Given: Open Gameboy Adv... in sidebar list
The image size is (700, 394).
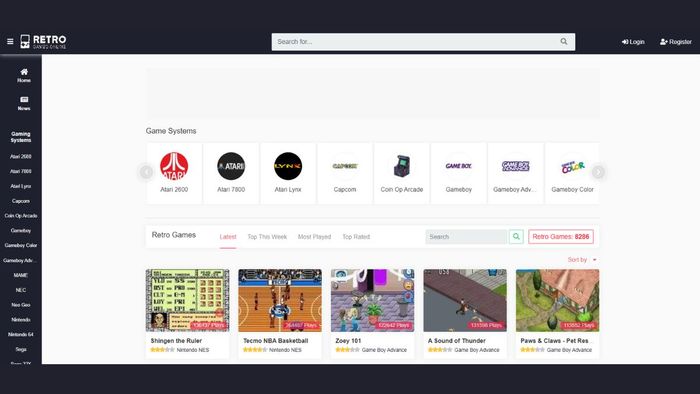Looking at the screenshot, I should pyautogui.click(x=20, y=260).
